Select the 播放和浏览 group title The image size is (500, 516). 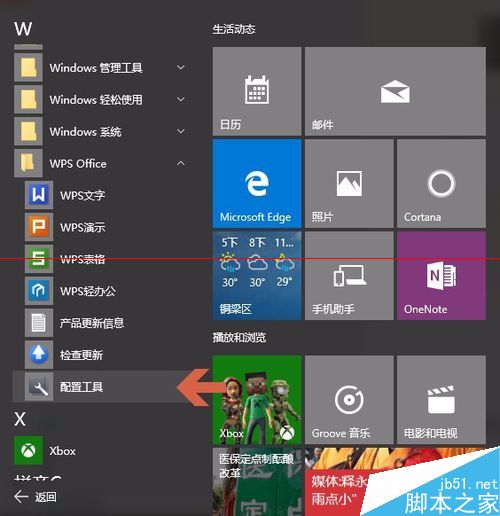click(239, 338)
